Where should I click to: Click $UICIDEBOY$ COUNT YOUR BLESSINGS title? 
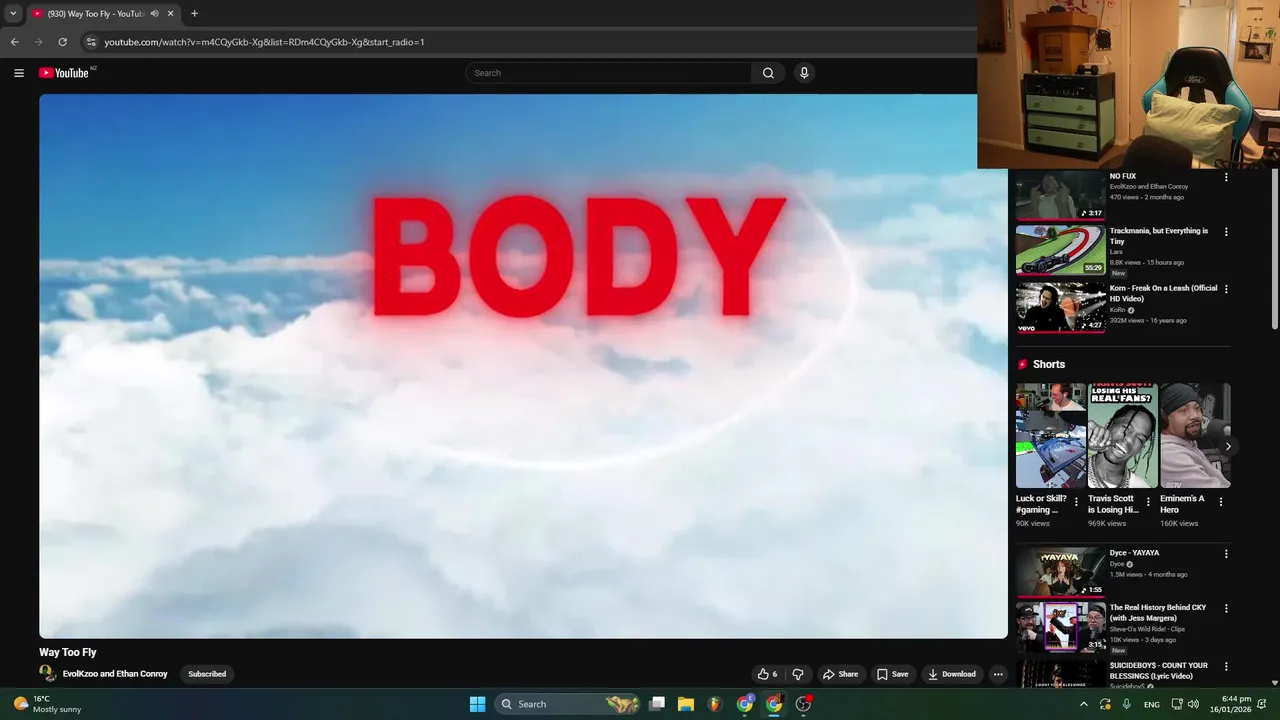1159,670
